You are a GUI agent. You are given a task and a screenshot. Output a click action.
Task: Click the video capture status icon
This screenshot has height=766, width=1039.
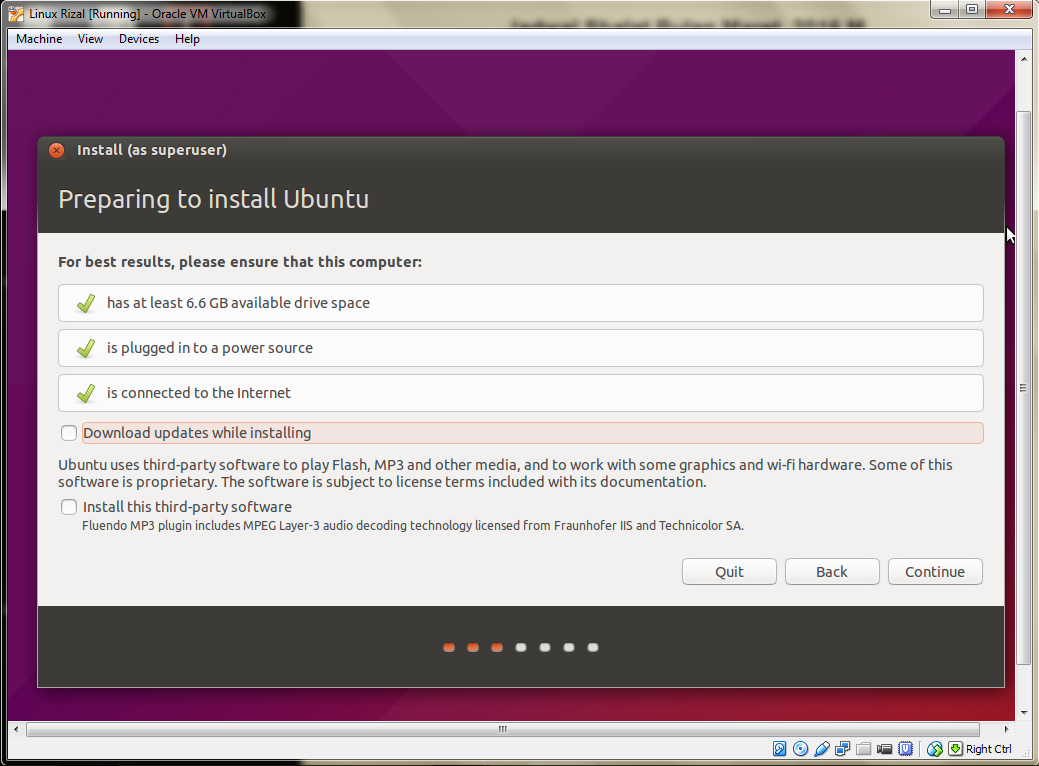[884, 749]
